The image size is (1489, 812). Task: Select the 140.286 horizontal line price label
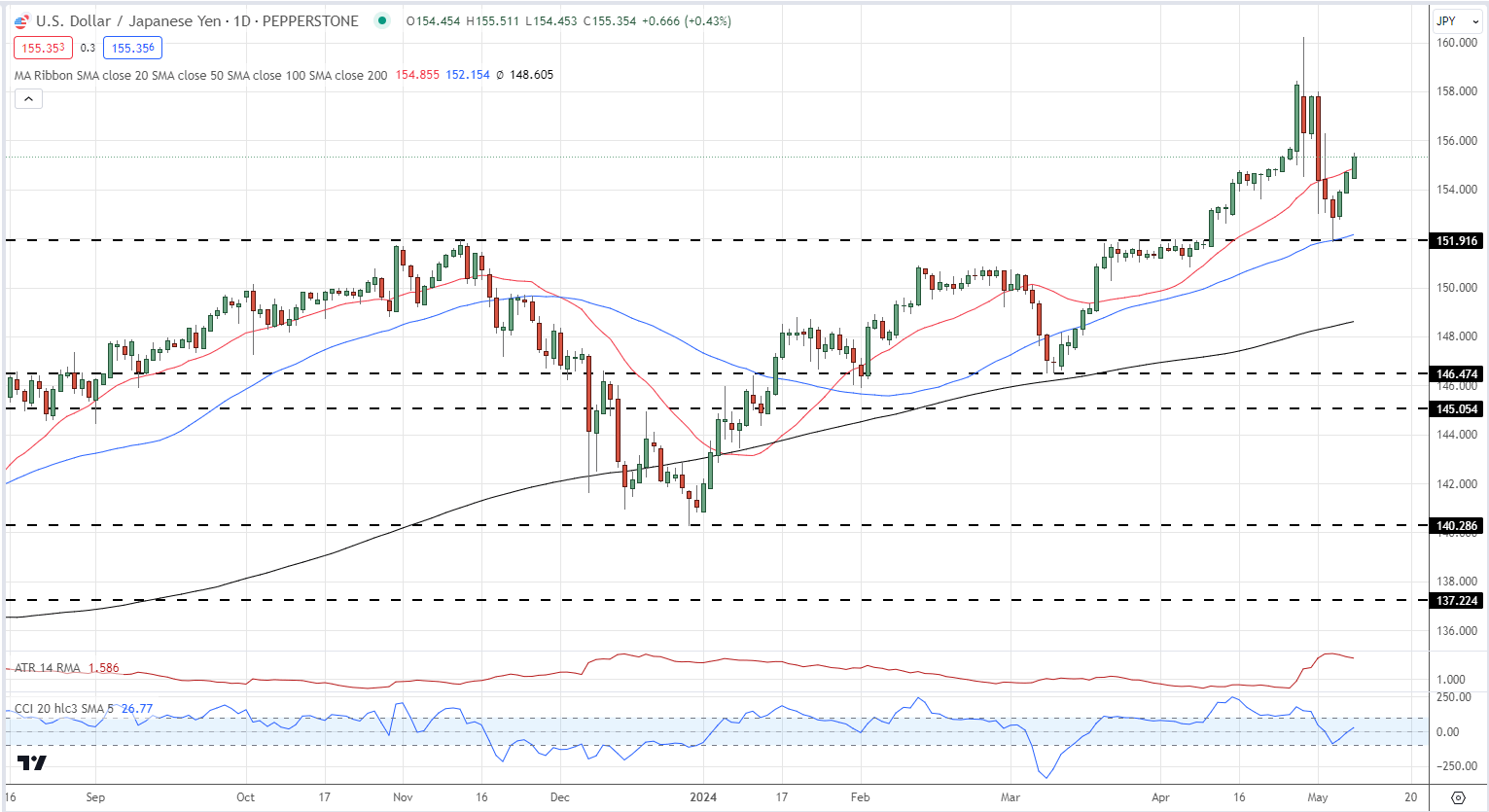point(1457,525)
